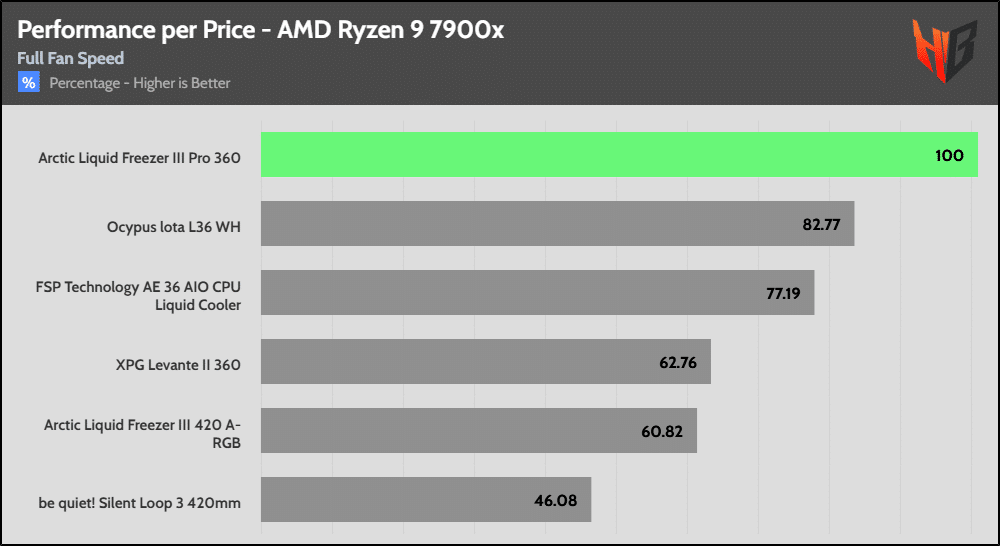The height and width of the screenshot is (546, 1000).
Task: Click the 100 value label
Action: (x=949, y=155)
